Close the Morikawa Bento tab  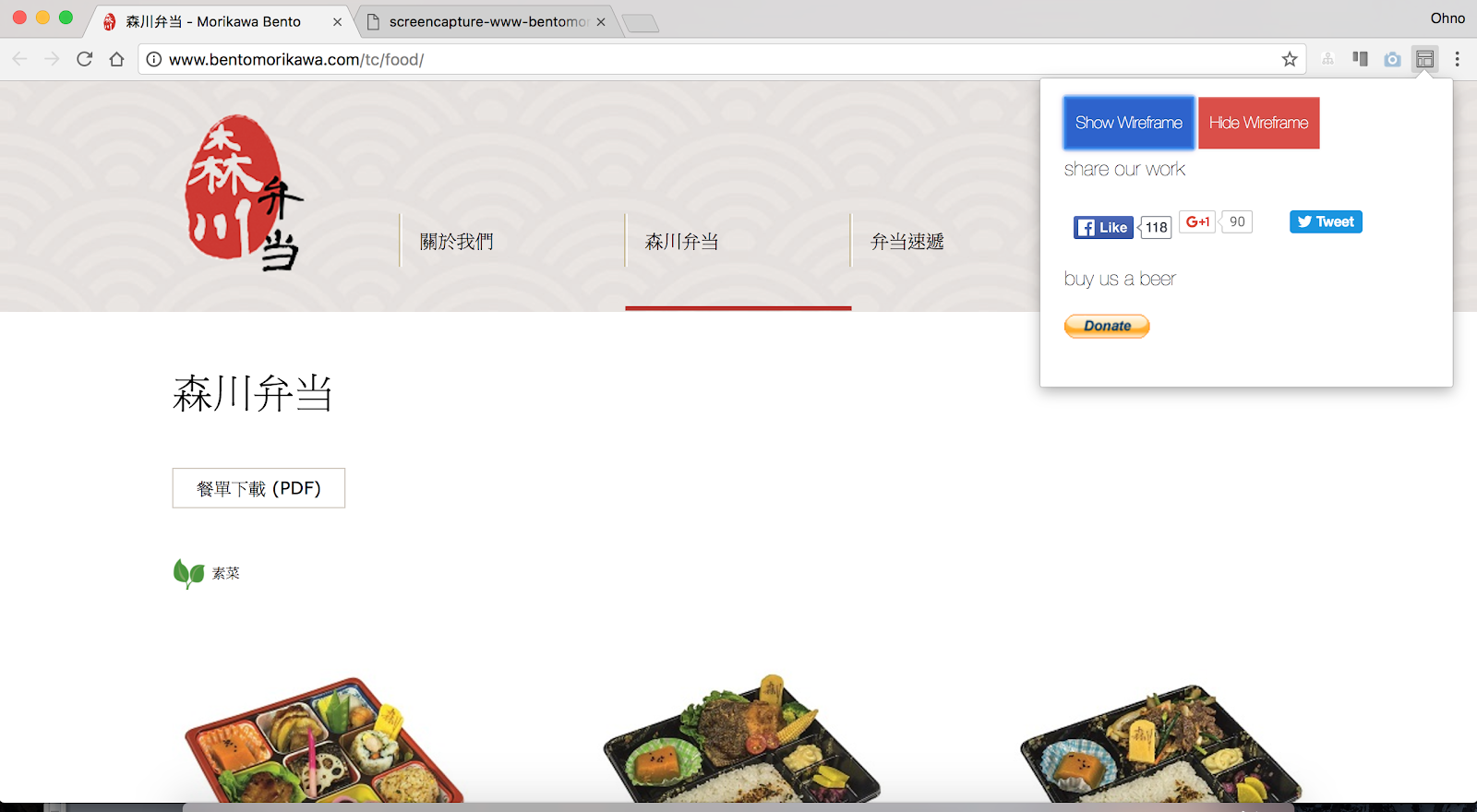(x=337, y=22)
